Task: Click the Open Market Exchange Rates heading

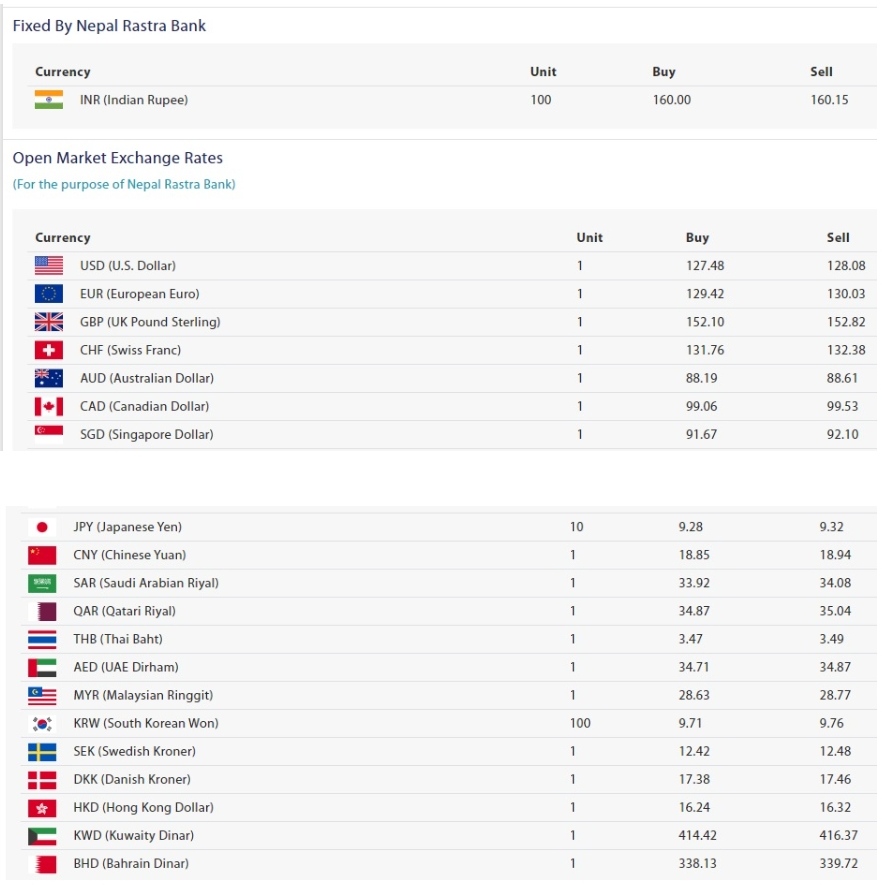Action: tap(117, 158)
